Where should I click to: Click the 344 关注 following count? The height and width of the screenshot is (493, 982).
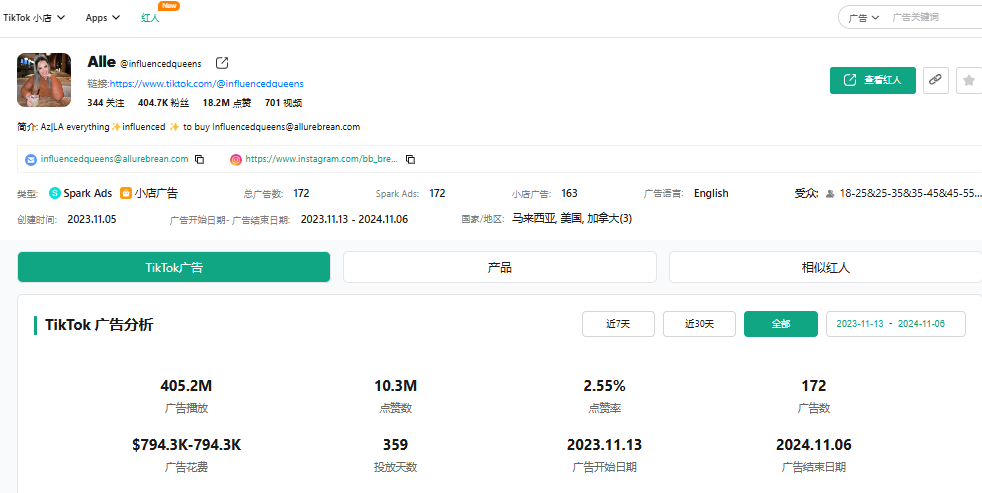tap(106, 103)
